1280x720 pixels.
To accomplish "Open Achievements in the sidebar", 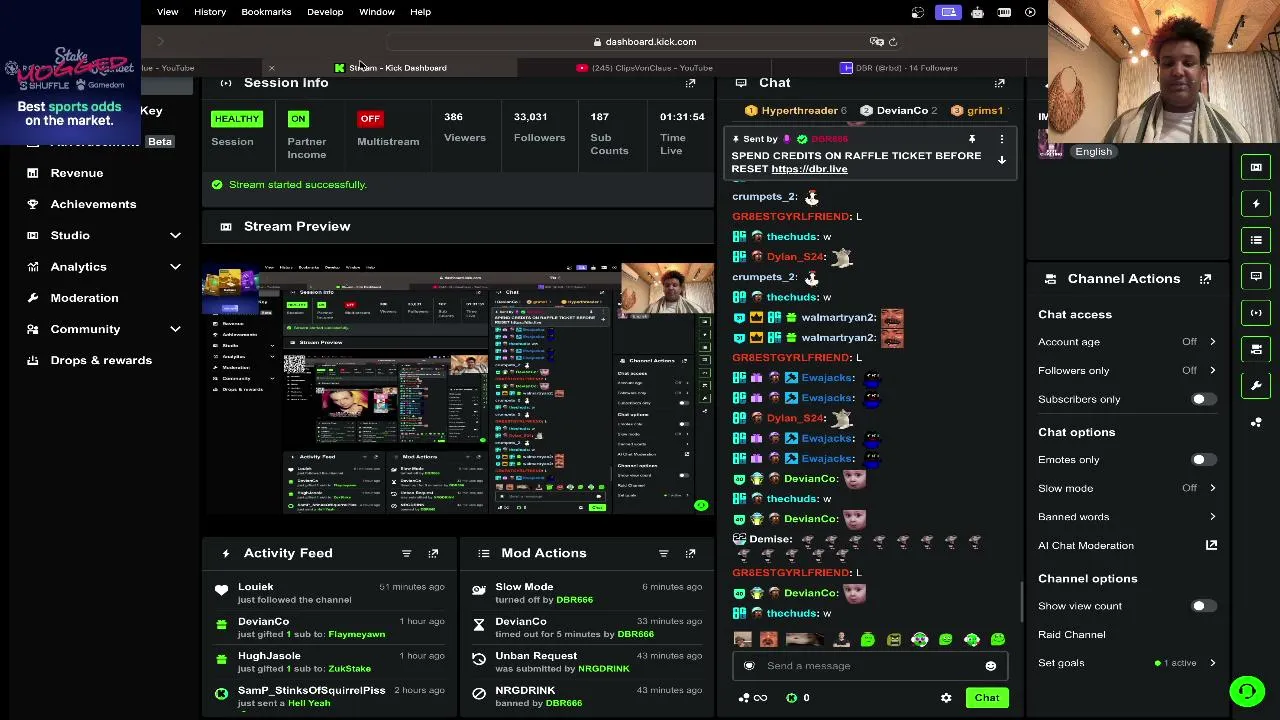I will coord(93,204).
